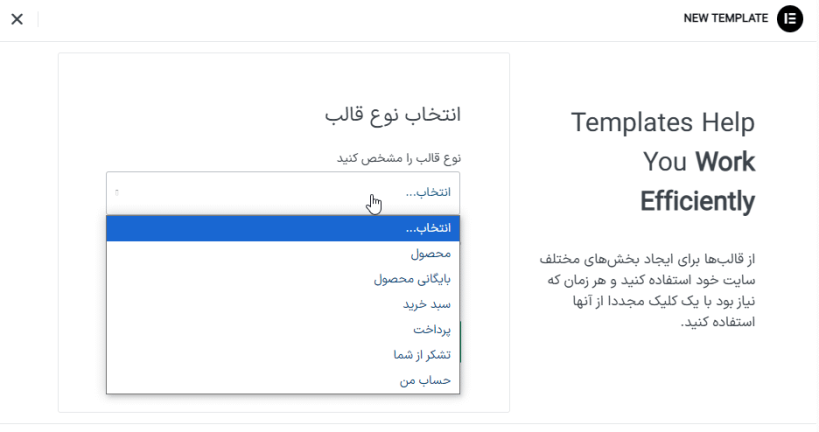
Task: Click the انتخاب نوع قالب heading
Action: coord(393,113)
